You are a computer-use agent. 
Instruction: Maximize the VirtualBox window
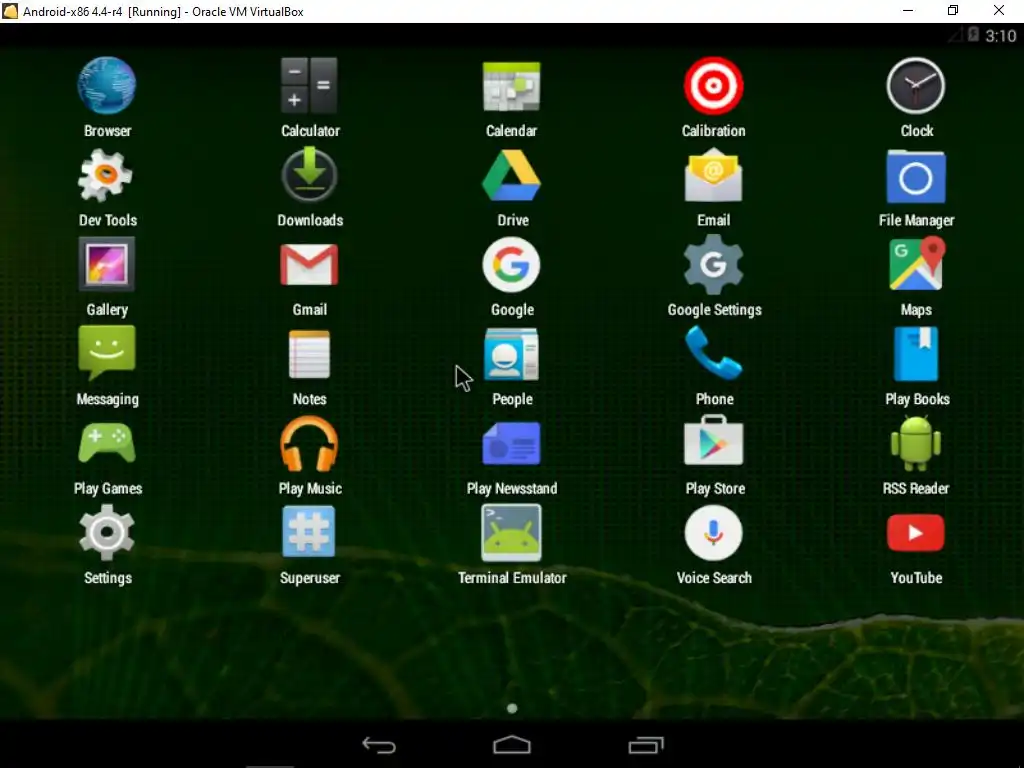(x=953, y=10)
